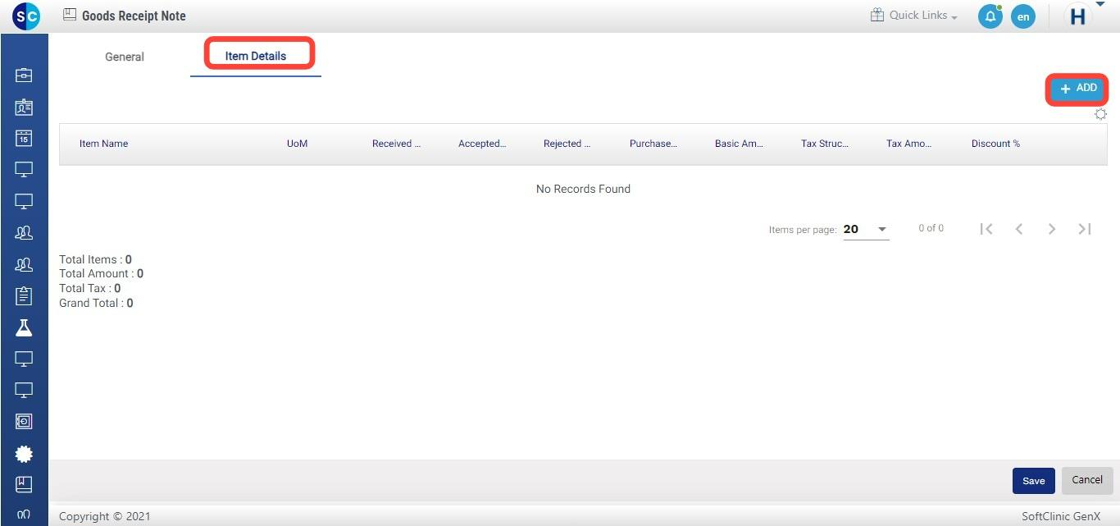Open the Items per page dropdown
Image resolution: width=1120 pixels, height=526 pixels.
[865, 229]
